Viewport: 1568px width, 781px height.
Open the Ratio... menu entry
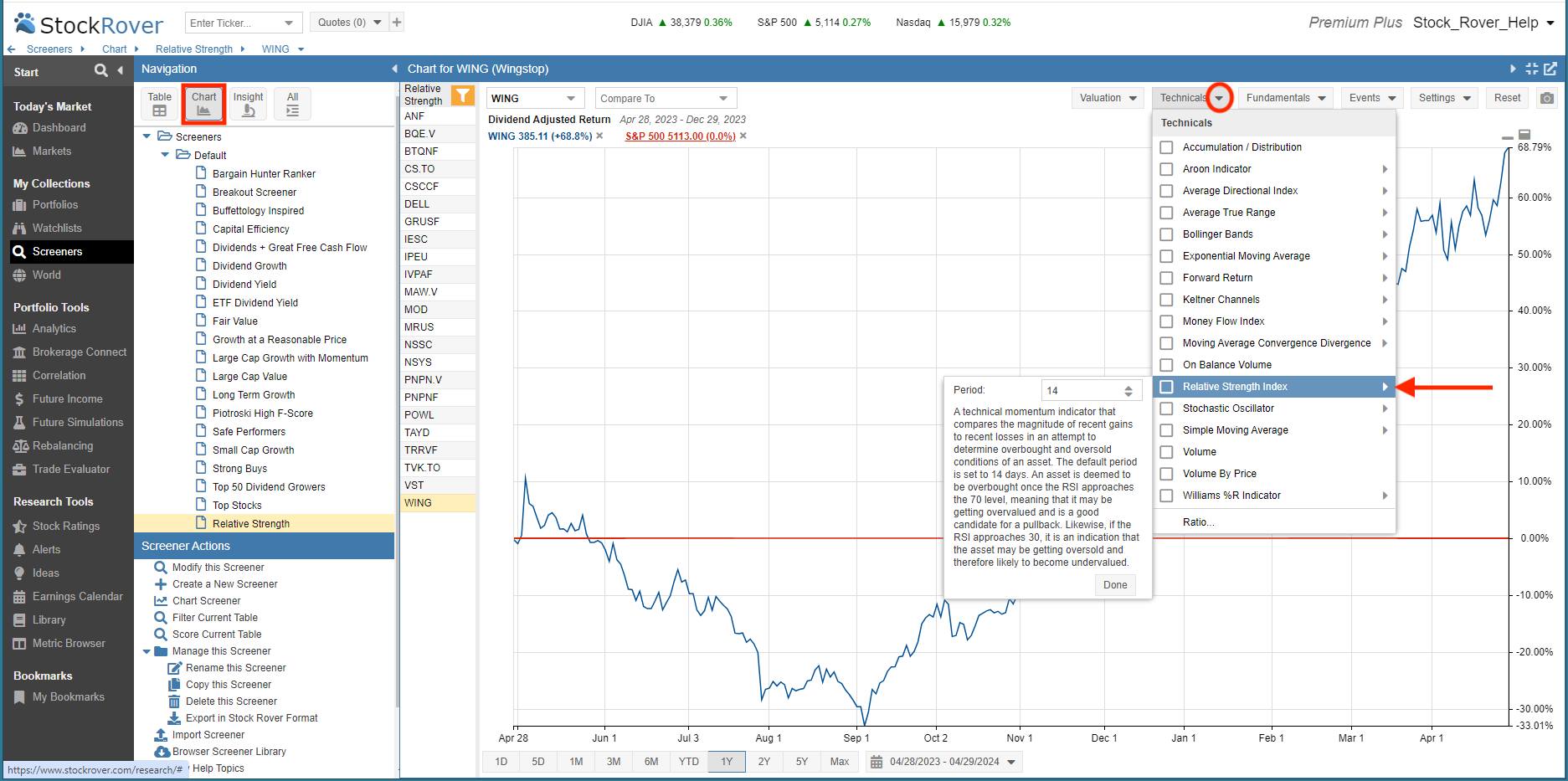1198,522
